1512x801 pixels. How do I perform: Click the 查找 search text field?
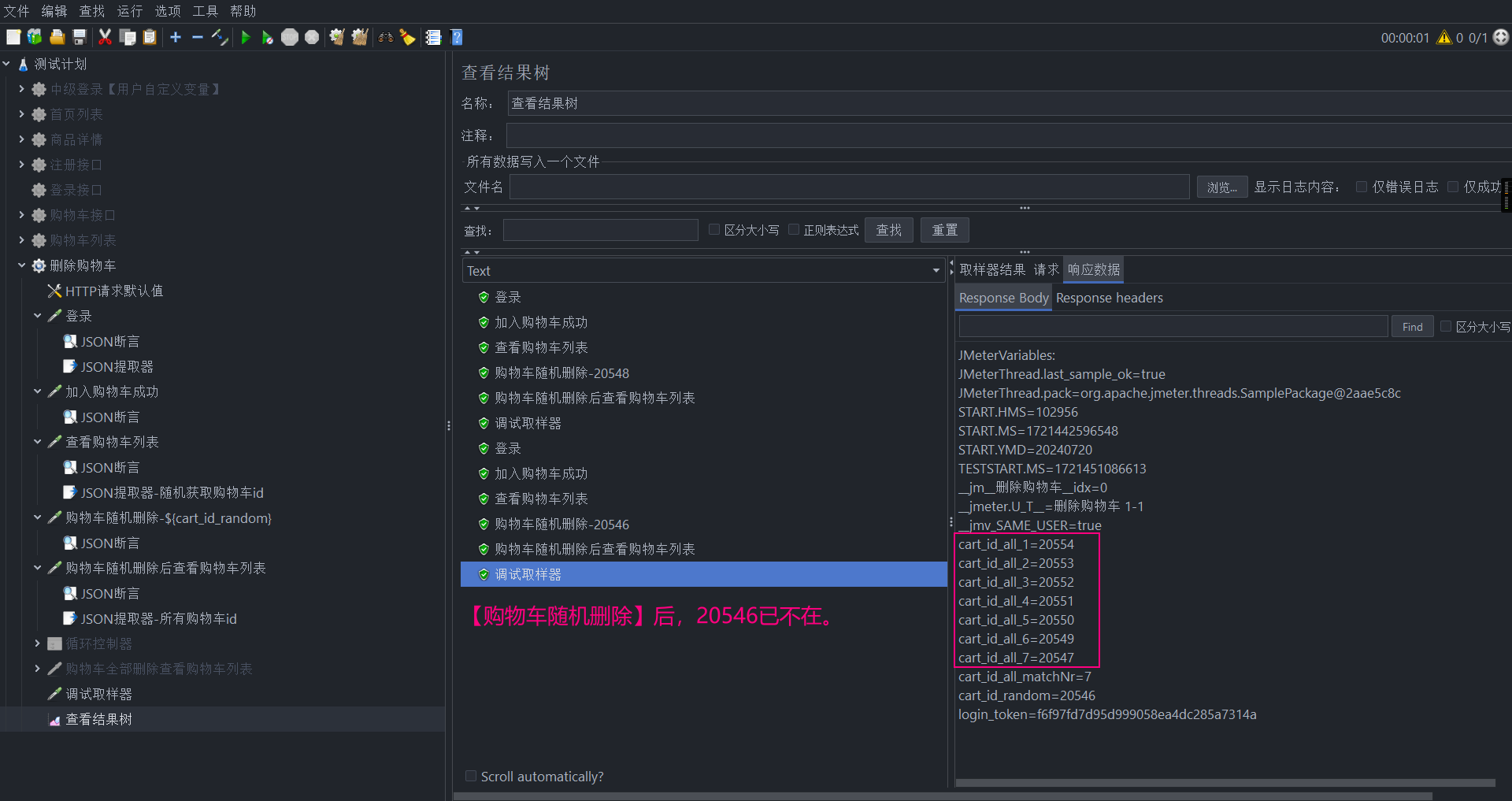click(x=600, y=230)
